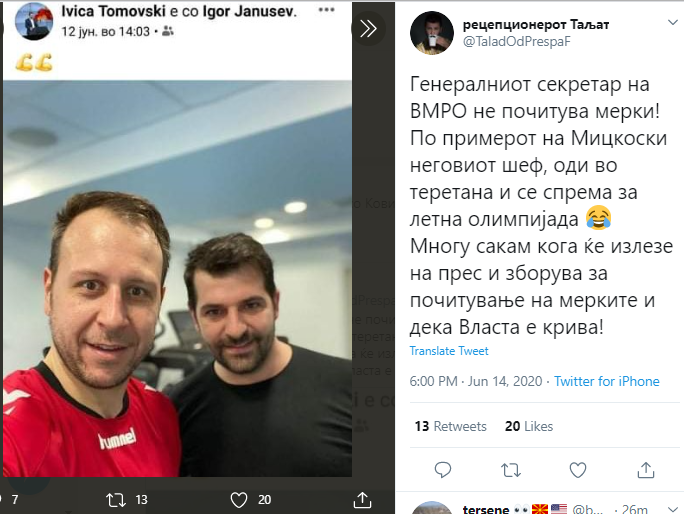Open @TaladOdPrespaF handle

[x=516, y=41]
